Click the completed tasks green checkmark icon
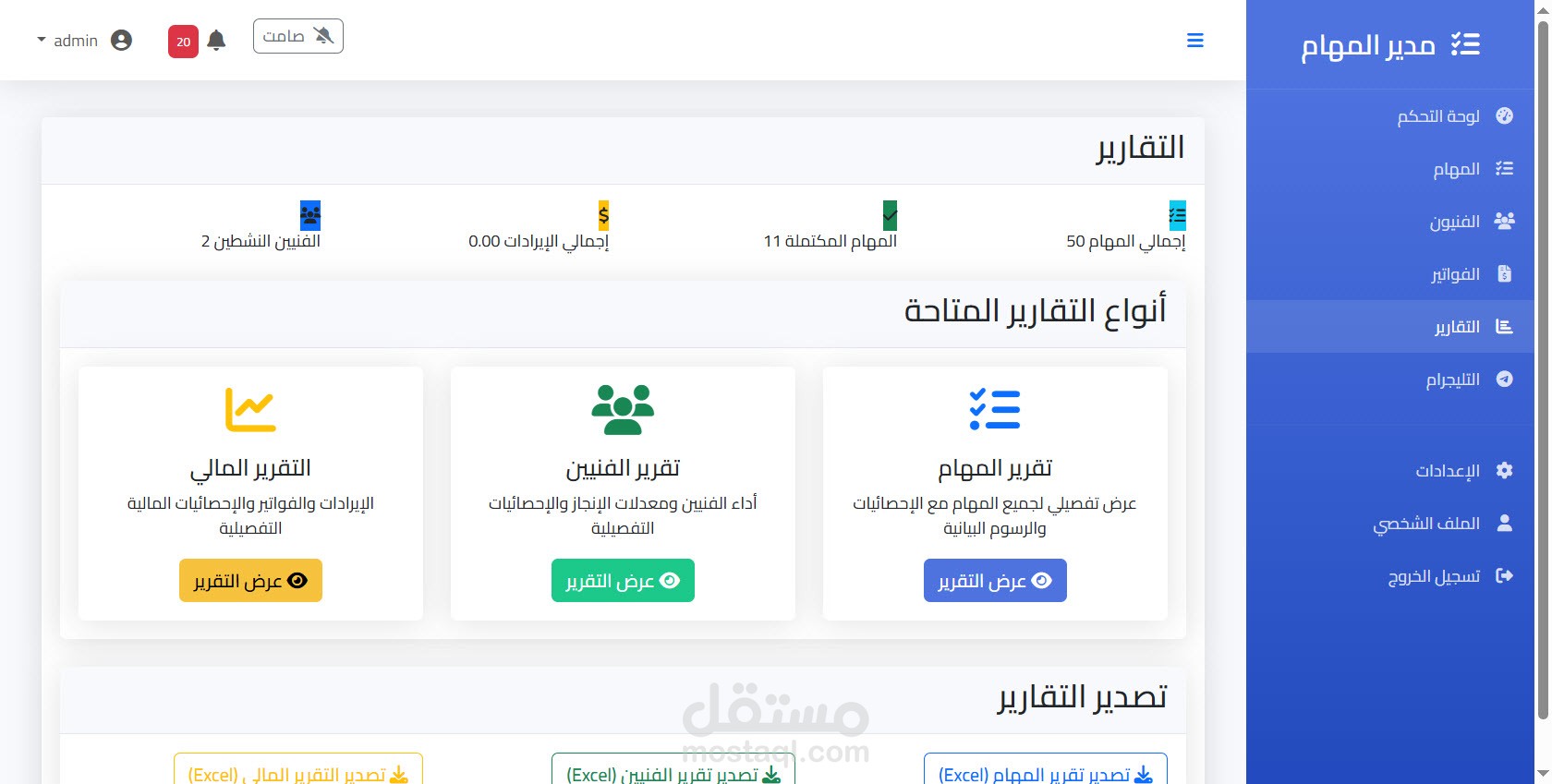The image size is (1552, 784). pos(890,215)
